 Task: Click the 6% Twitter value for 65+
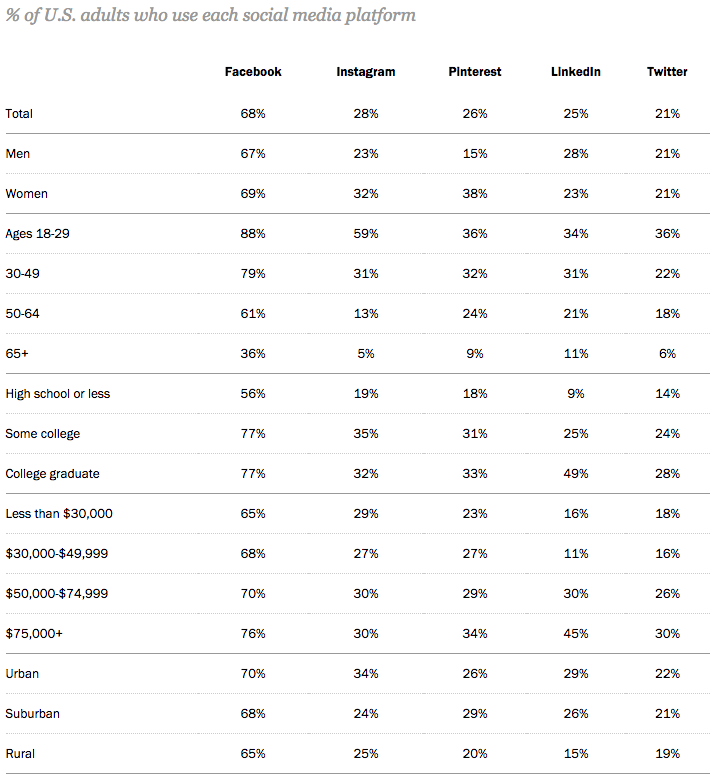point(667,354)
